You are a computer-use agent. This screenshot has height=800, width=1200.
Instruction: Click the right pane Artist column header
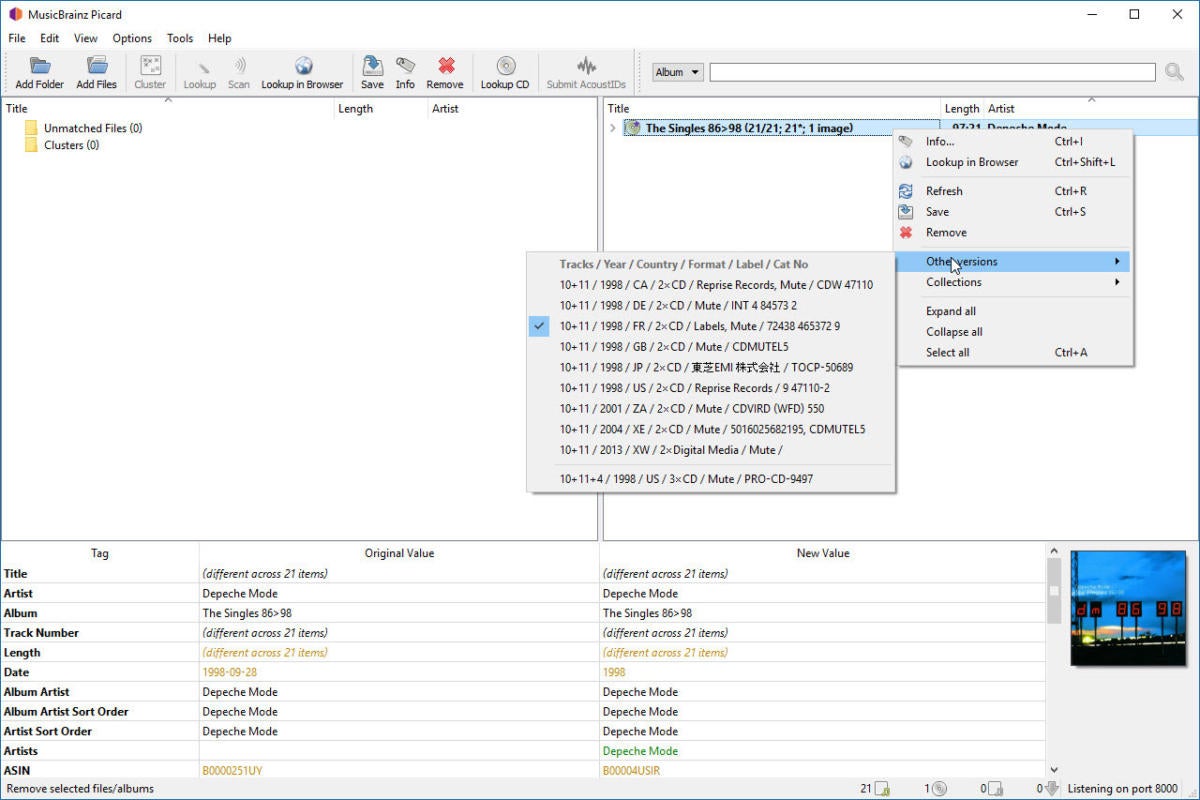click(x=1090, y=109)
